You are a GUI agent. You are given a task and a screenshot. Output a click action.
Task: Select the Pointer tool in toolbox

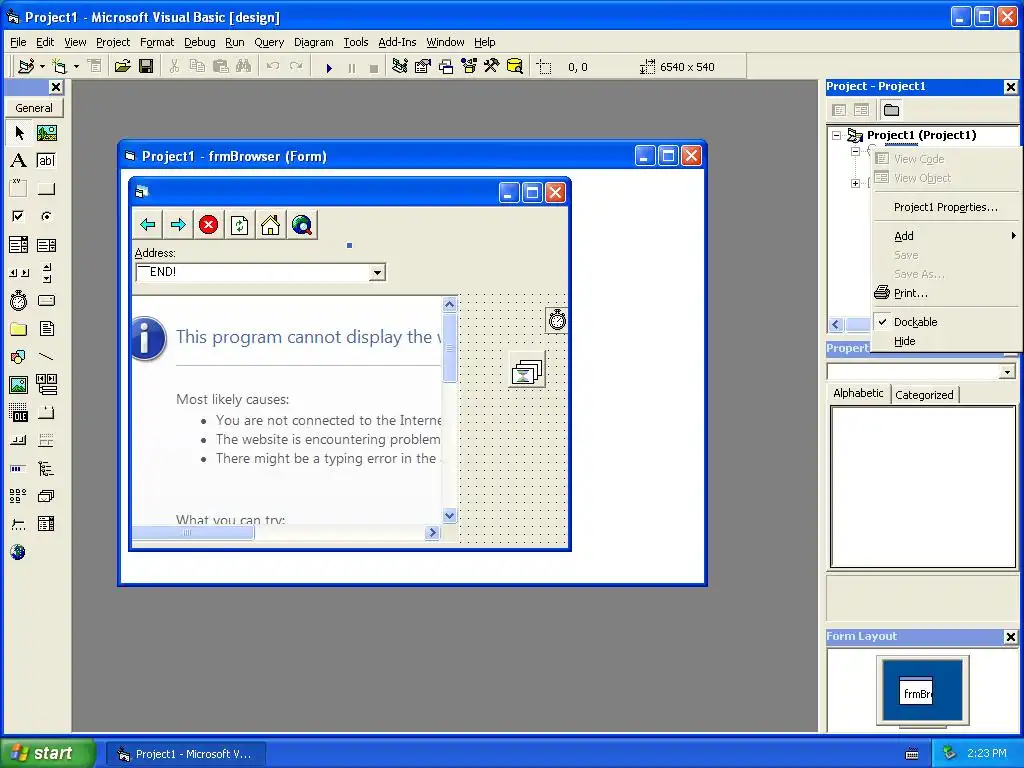coord(19,133)
